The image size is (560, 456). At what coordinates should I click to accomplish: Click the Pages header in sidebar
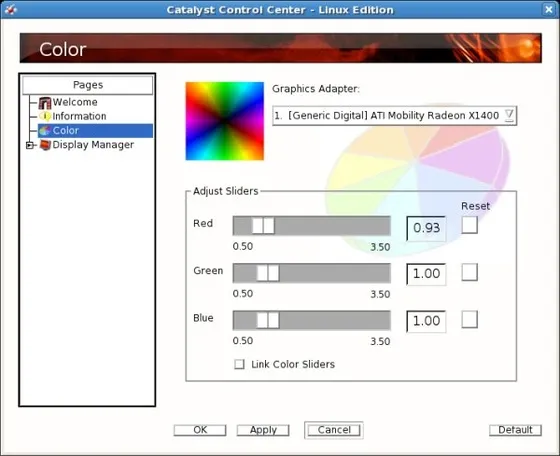point(88,85)
